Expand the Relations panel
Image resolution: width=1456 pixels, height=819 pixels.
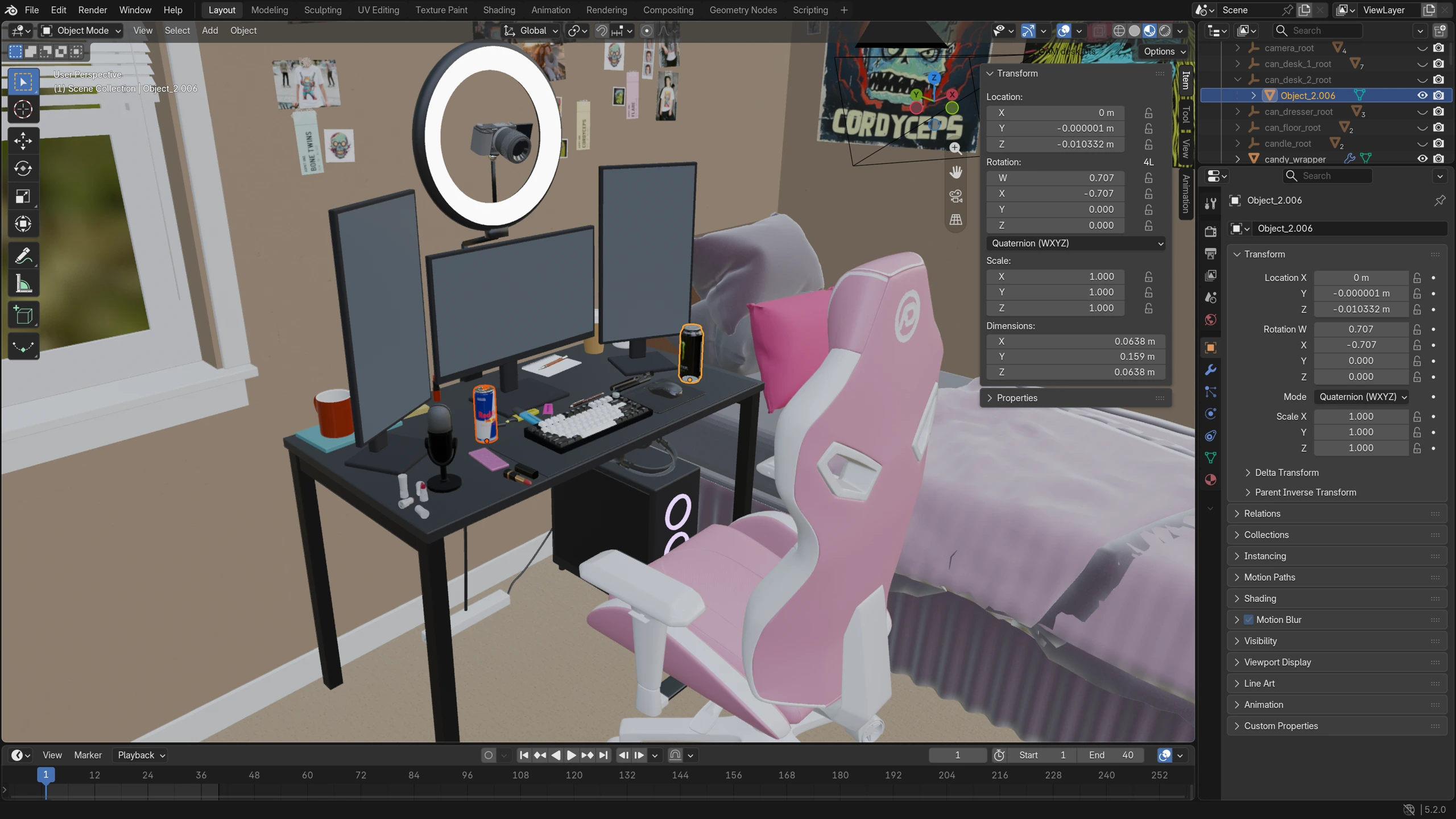coord(1337,514)
